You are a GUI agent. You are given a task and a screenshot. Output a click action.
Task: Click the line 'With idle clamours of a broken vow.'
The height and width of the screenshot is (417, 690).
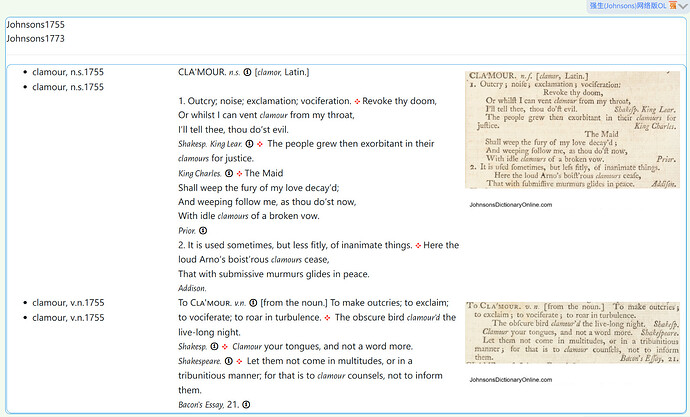click(249, 216)
